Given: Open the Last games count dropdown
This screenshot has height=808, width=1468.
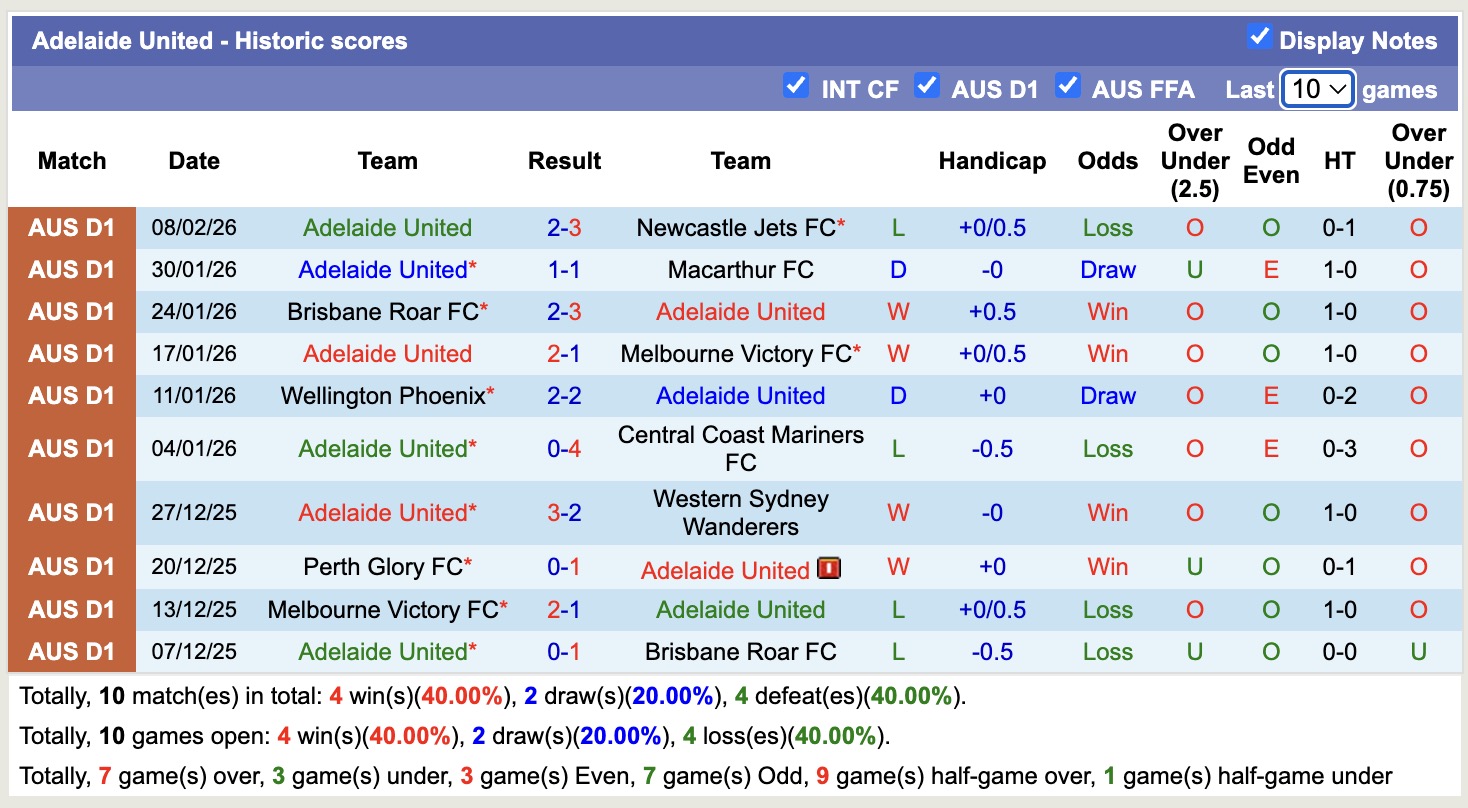Looking at the screenshot, I should pos(1317,89).
